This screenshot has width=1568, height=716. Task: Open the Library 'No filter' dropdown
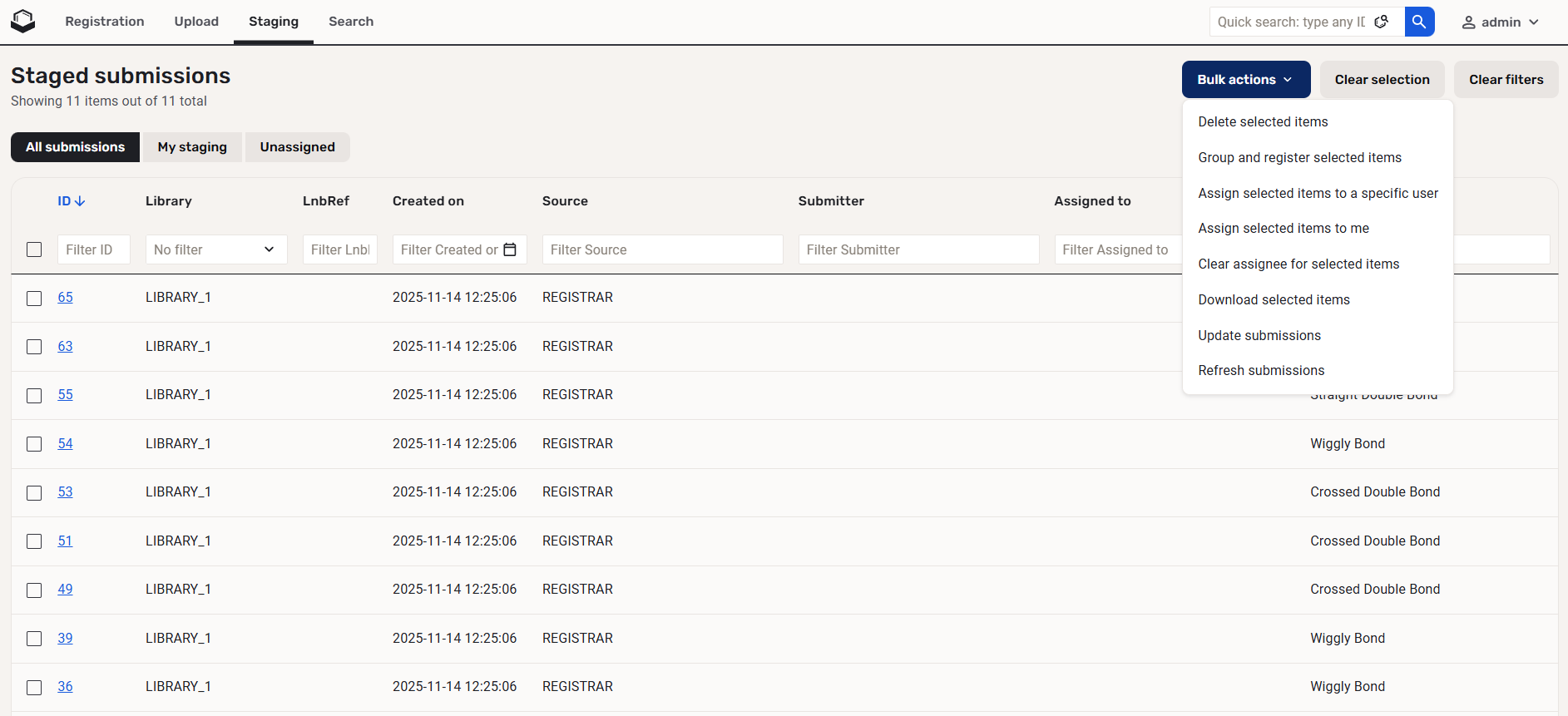click(x=215, y=249)
